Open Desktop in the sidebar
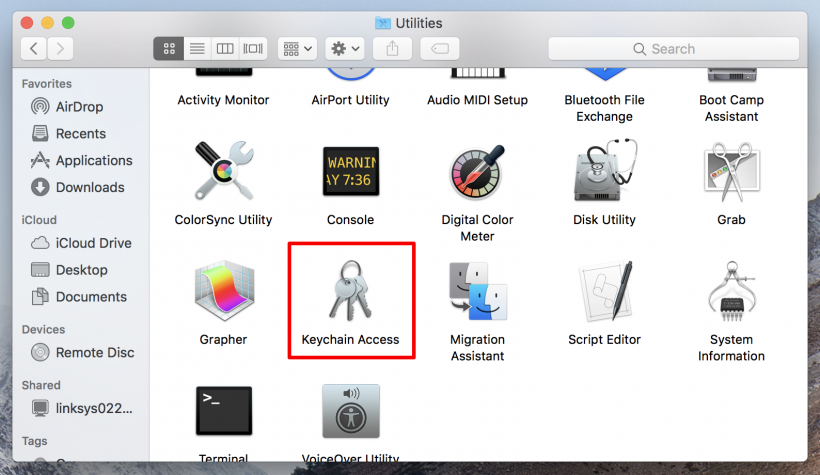The height and width of the screenshot is (475, 820). [81, 270]
